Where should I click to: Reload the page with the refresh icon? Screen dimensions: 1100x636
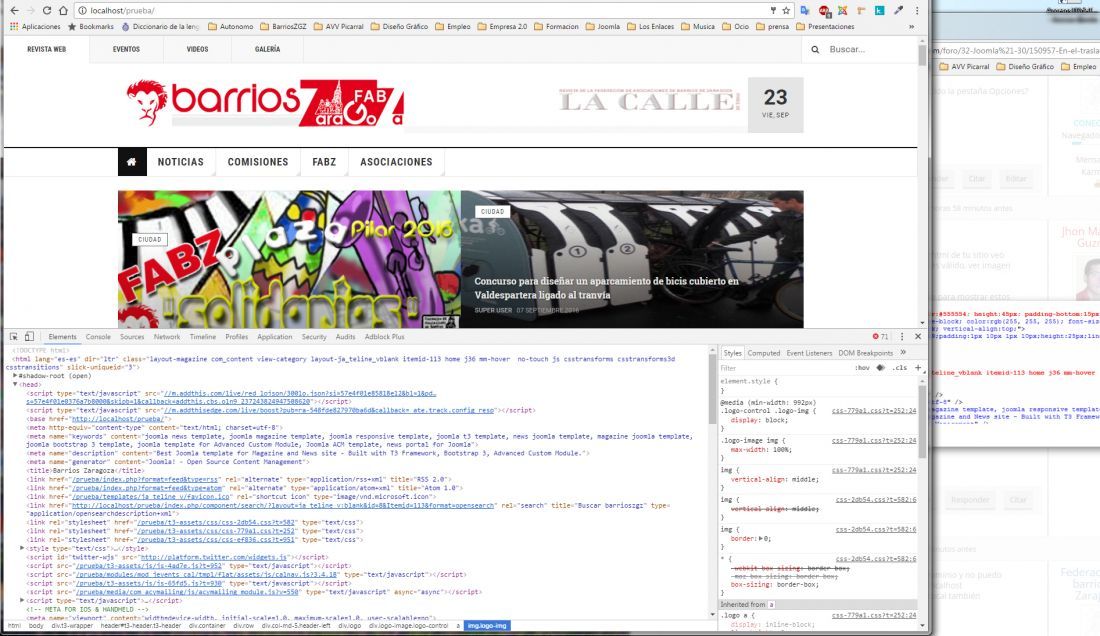pos(47,11)
